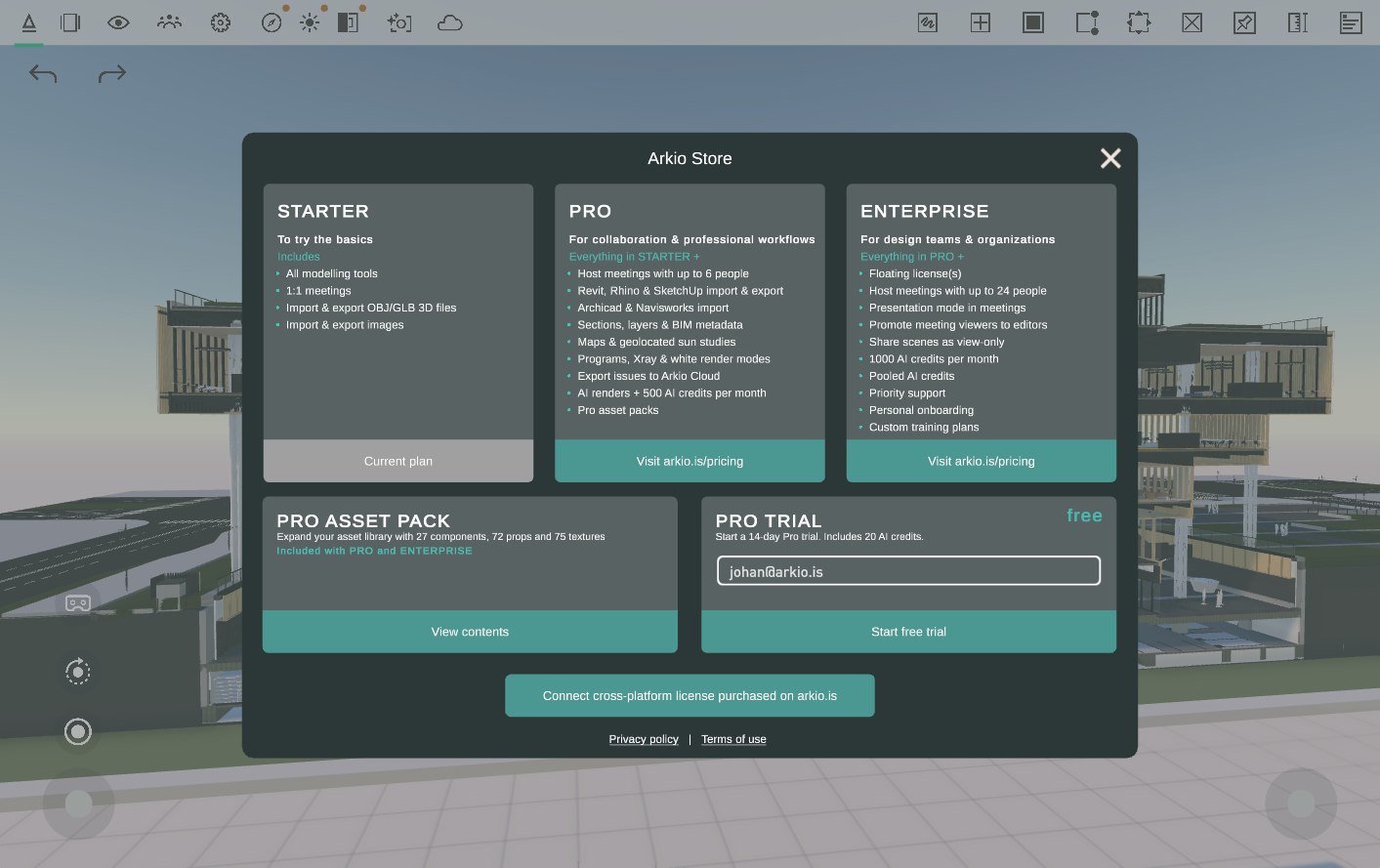Image resolution: width=1380 pixels, height=868 pixels.
Task: Visit arkio.is/pricing from the PRO card
Action: pyautogui.click(x=690, y=461)
